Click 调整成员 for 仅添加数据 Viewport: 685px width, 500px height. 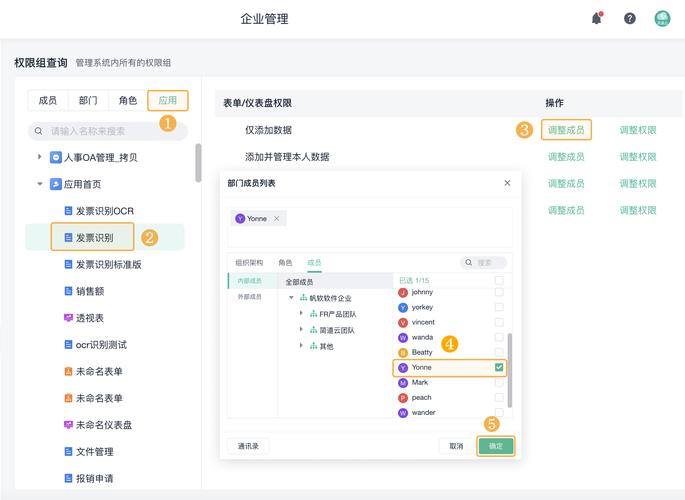(x=566, y=130)
